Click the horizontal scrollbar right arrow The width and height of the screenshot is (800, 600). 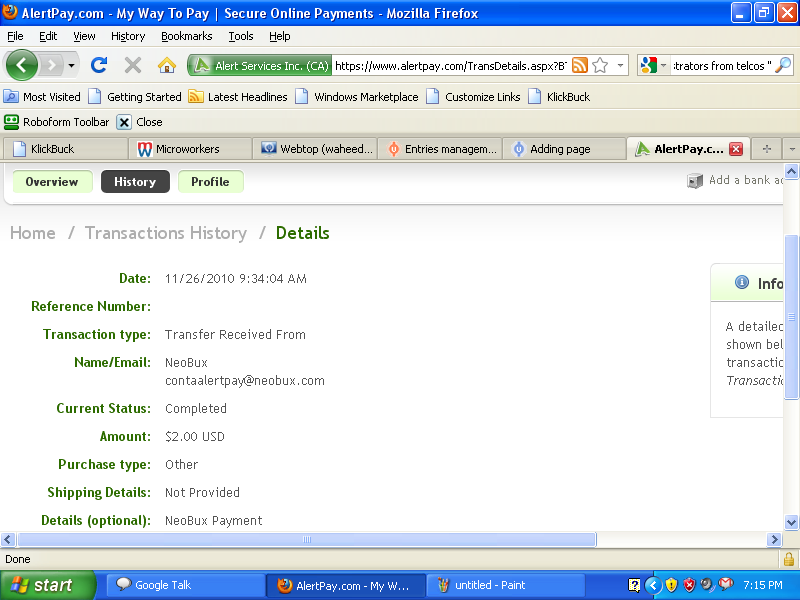click(x=774, y=539)
